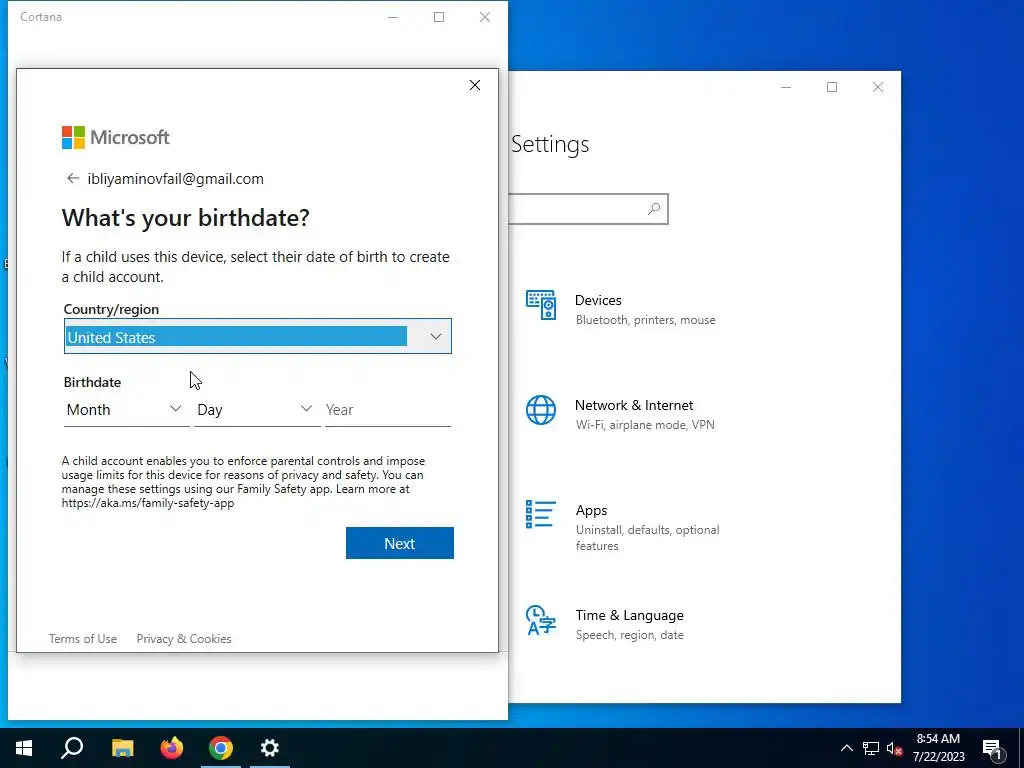Close the Microsoft birthdate dialog

pyautogui.click(x=475, y=85)
